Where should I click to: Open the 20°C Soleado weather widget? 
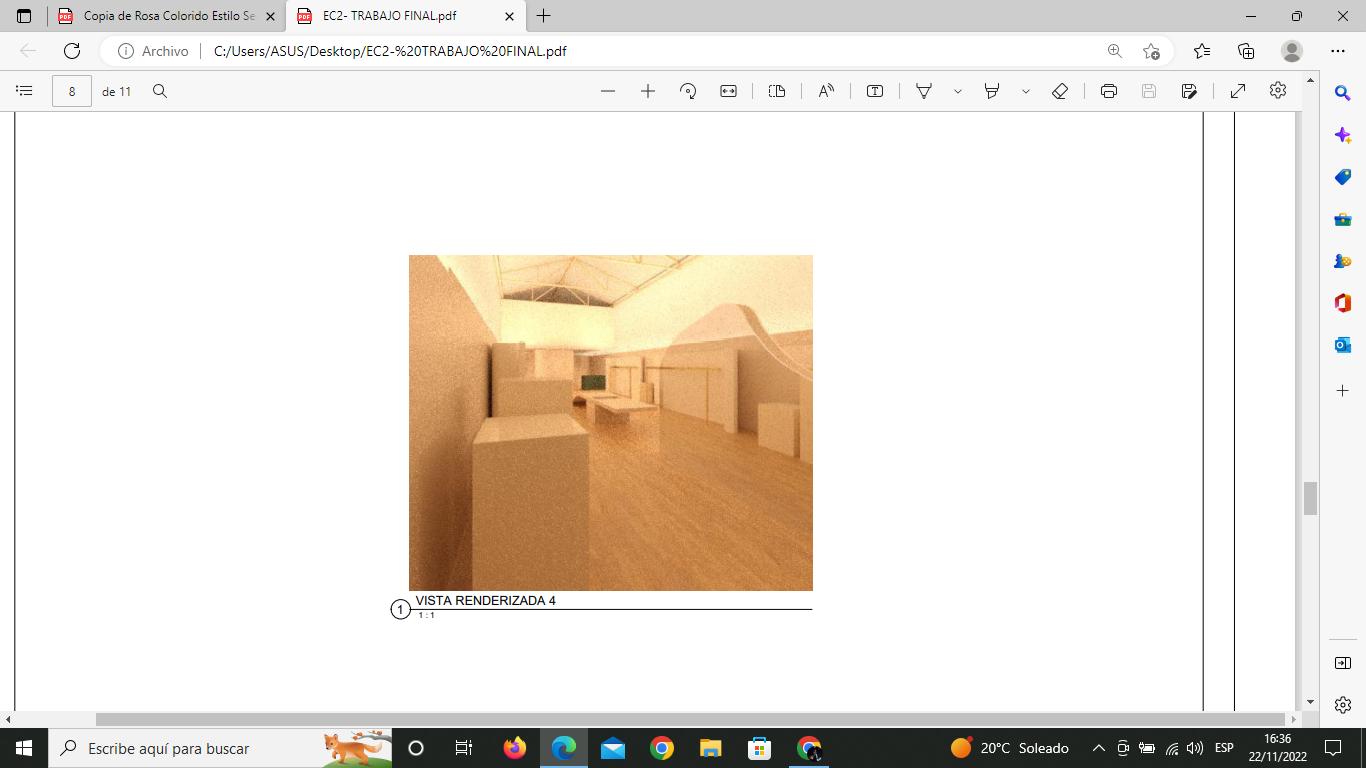1010,748
